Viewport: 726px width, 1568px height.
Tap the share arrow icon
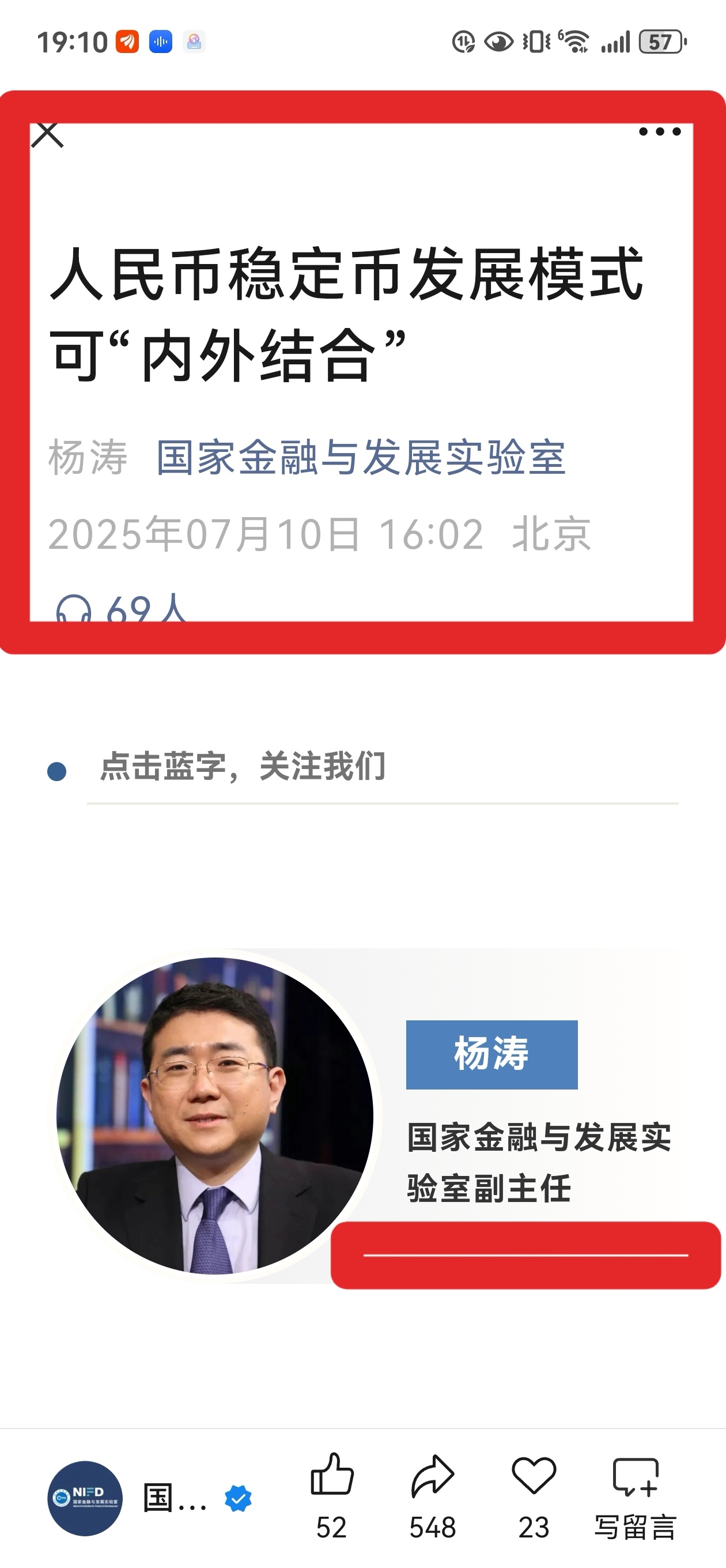tap(433, 1476)
